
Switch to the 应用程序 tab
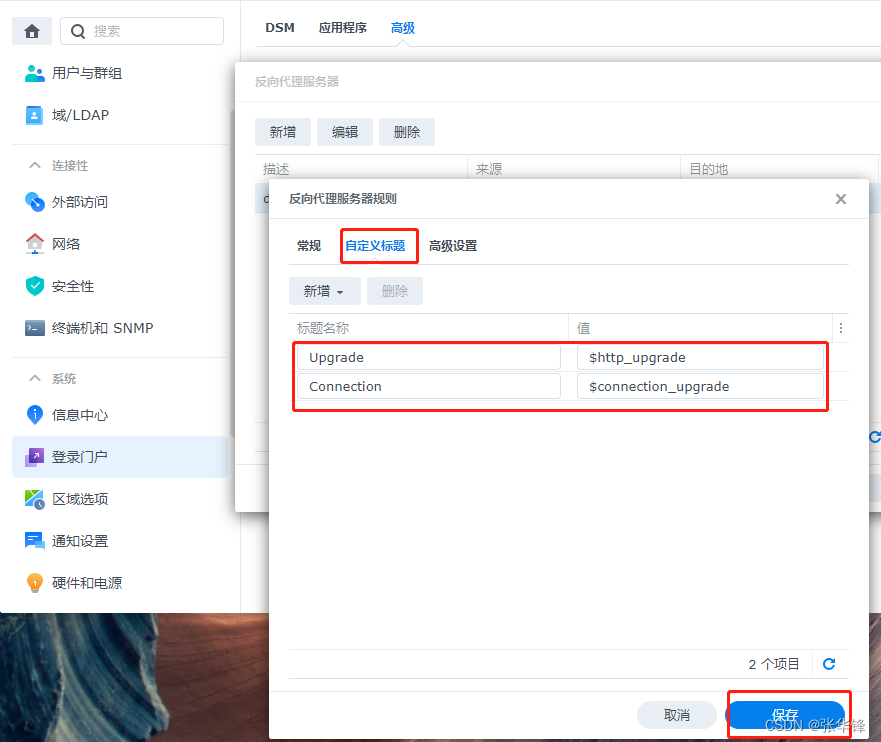point(343,28)
